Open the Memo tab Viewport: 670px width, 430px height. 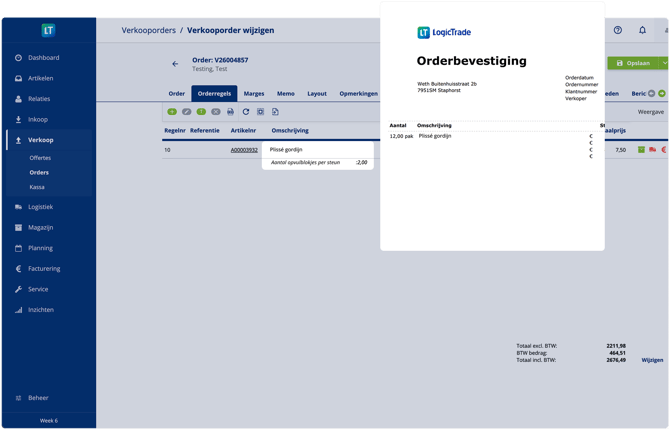click(286, 93)
